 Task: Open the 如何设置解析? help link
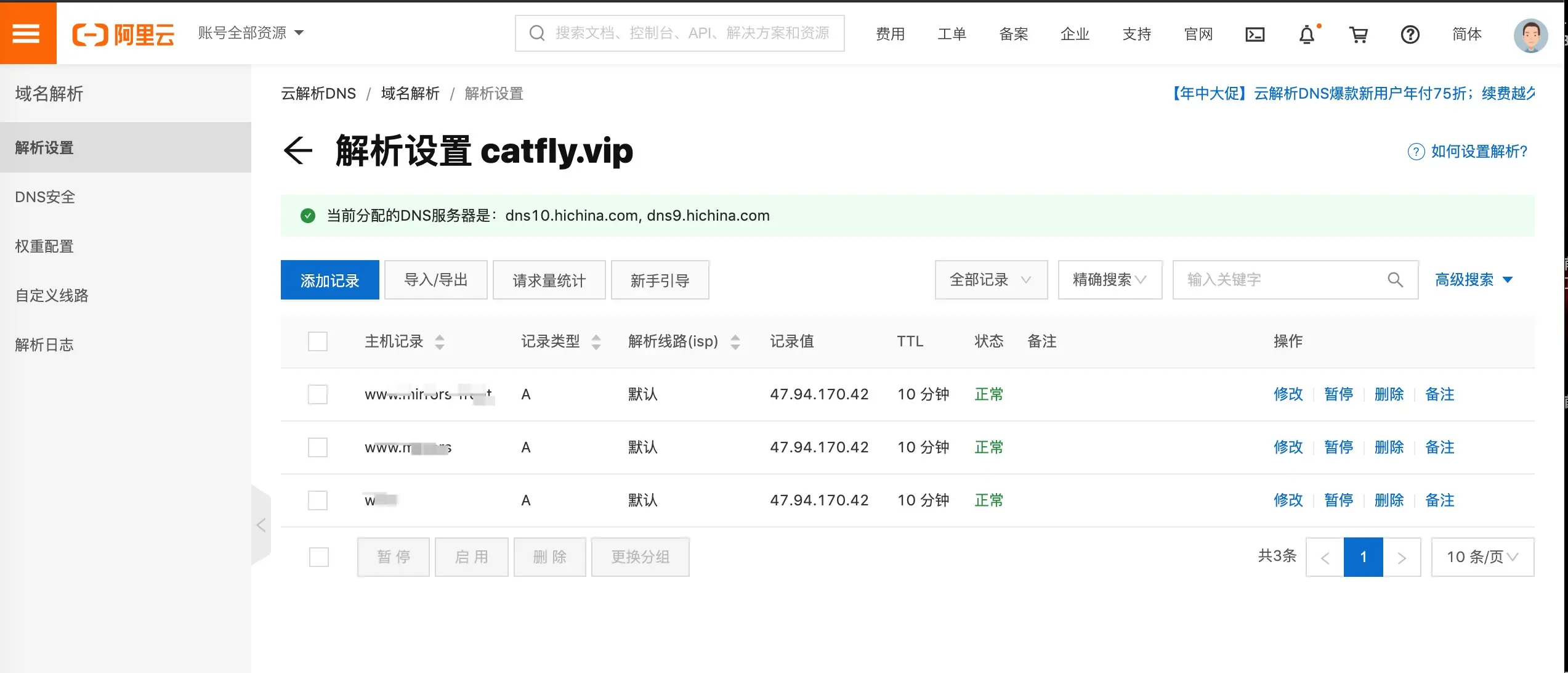[x=1468, y=151]
